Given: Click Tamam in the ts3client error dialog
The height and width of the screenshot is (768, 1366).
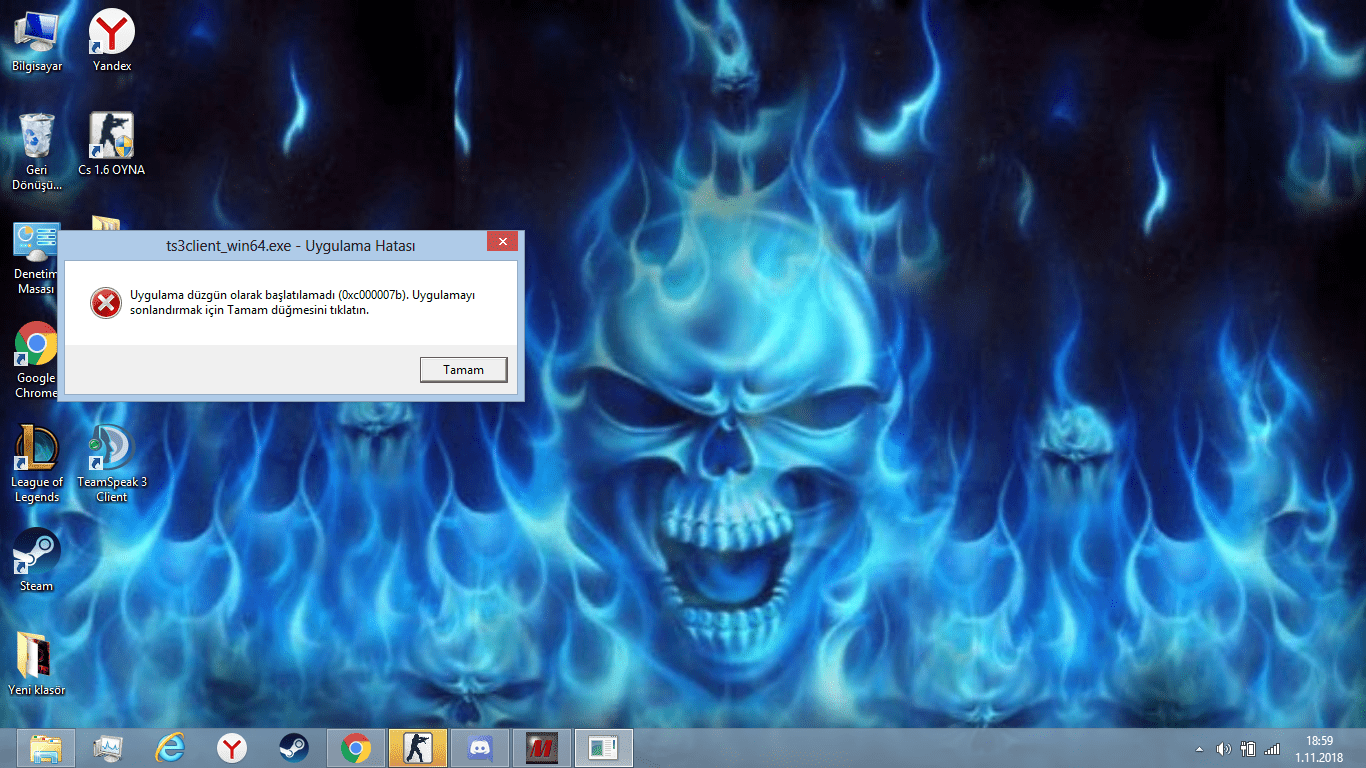Looking at the screenshot, I should (x=464, y=370).
